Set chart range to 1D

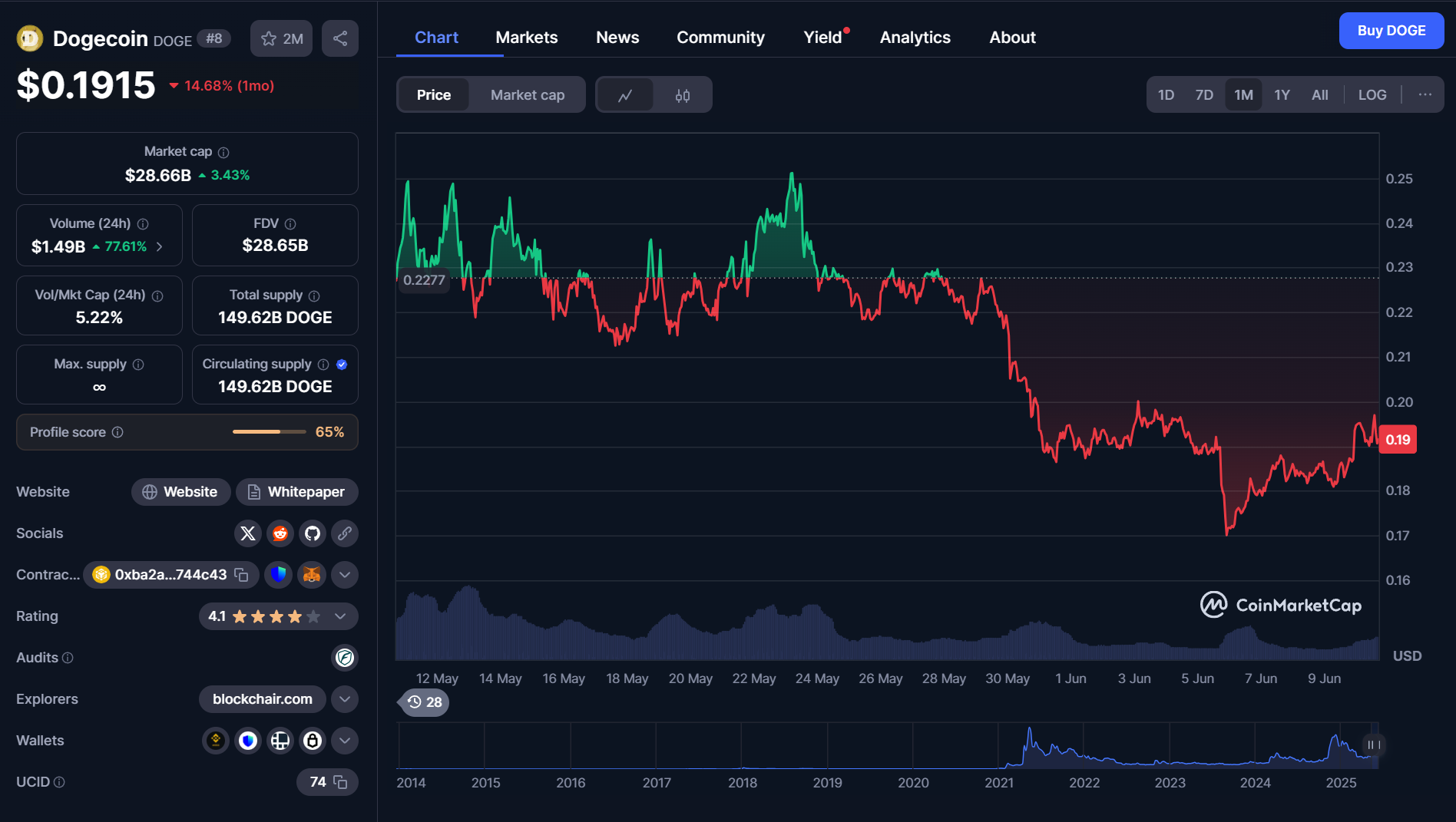pos(1166,95)
